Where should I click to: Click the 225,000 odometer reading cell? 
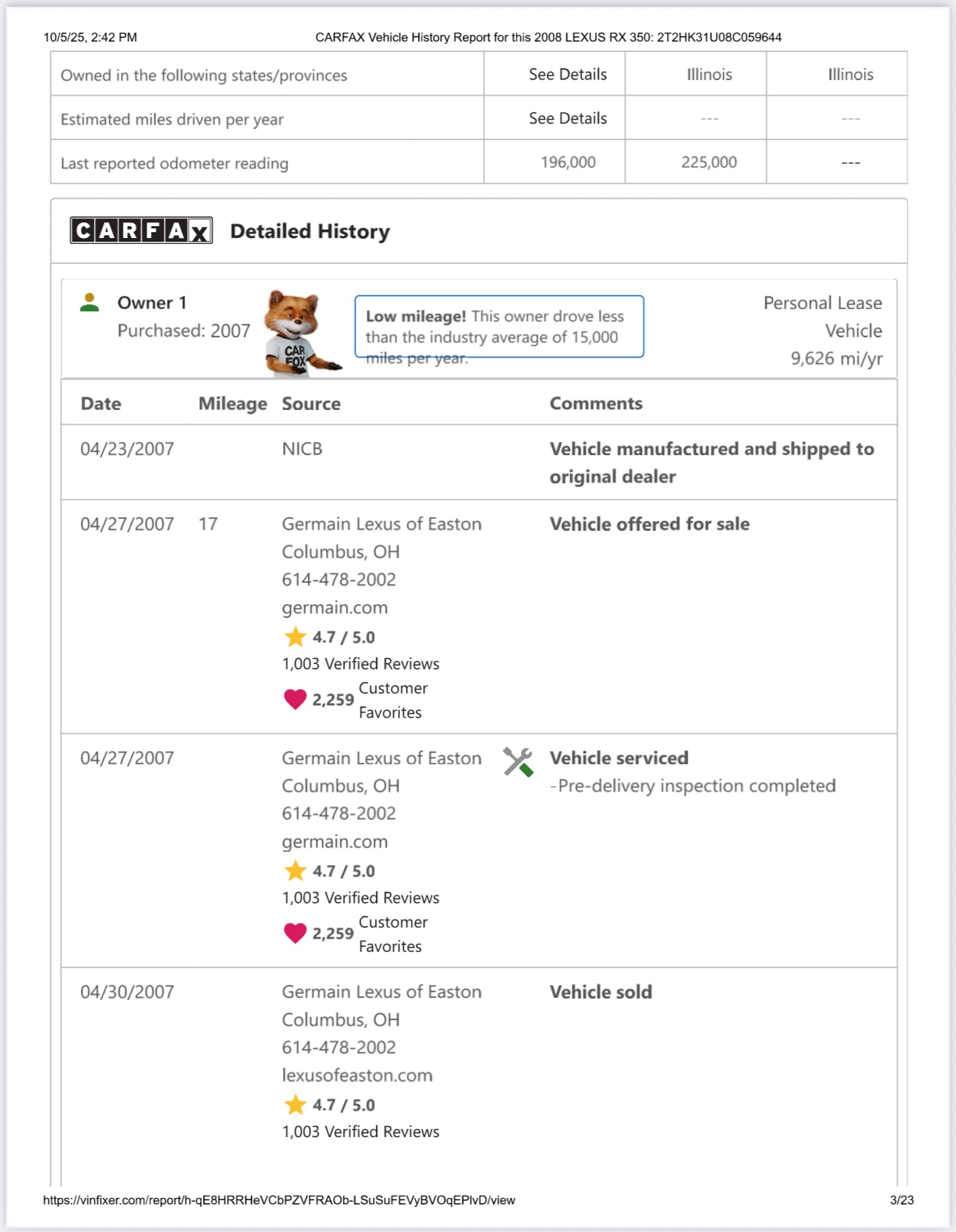[x=709, y=162]
